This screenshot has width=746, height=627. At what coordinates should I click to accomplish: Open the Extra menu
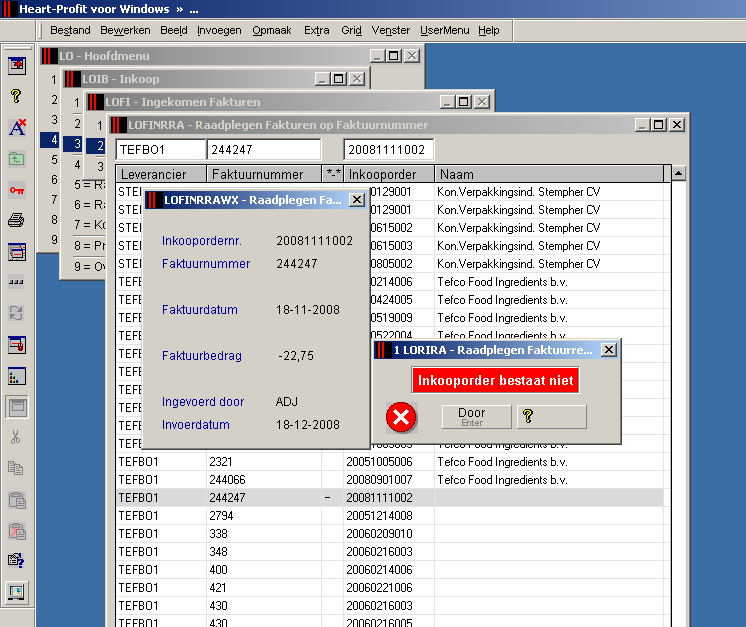[x=316, y=30]
